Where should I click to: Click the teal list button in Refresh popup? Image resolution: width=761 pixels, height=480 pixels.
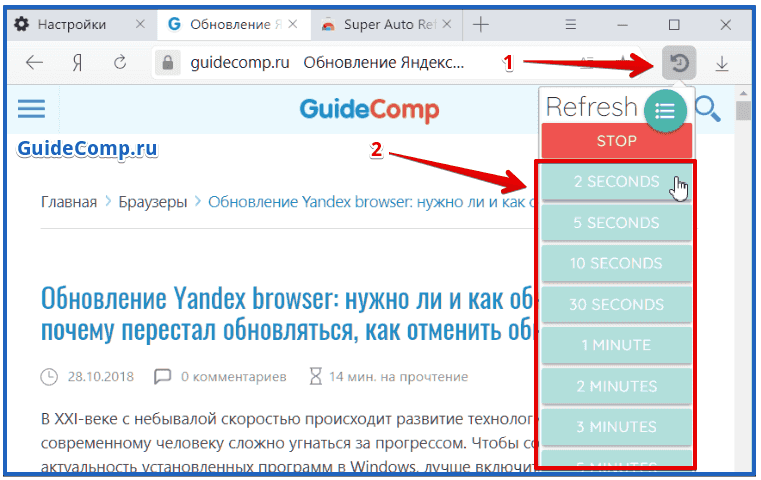pos(665,111)
